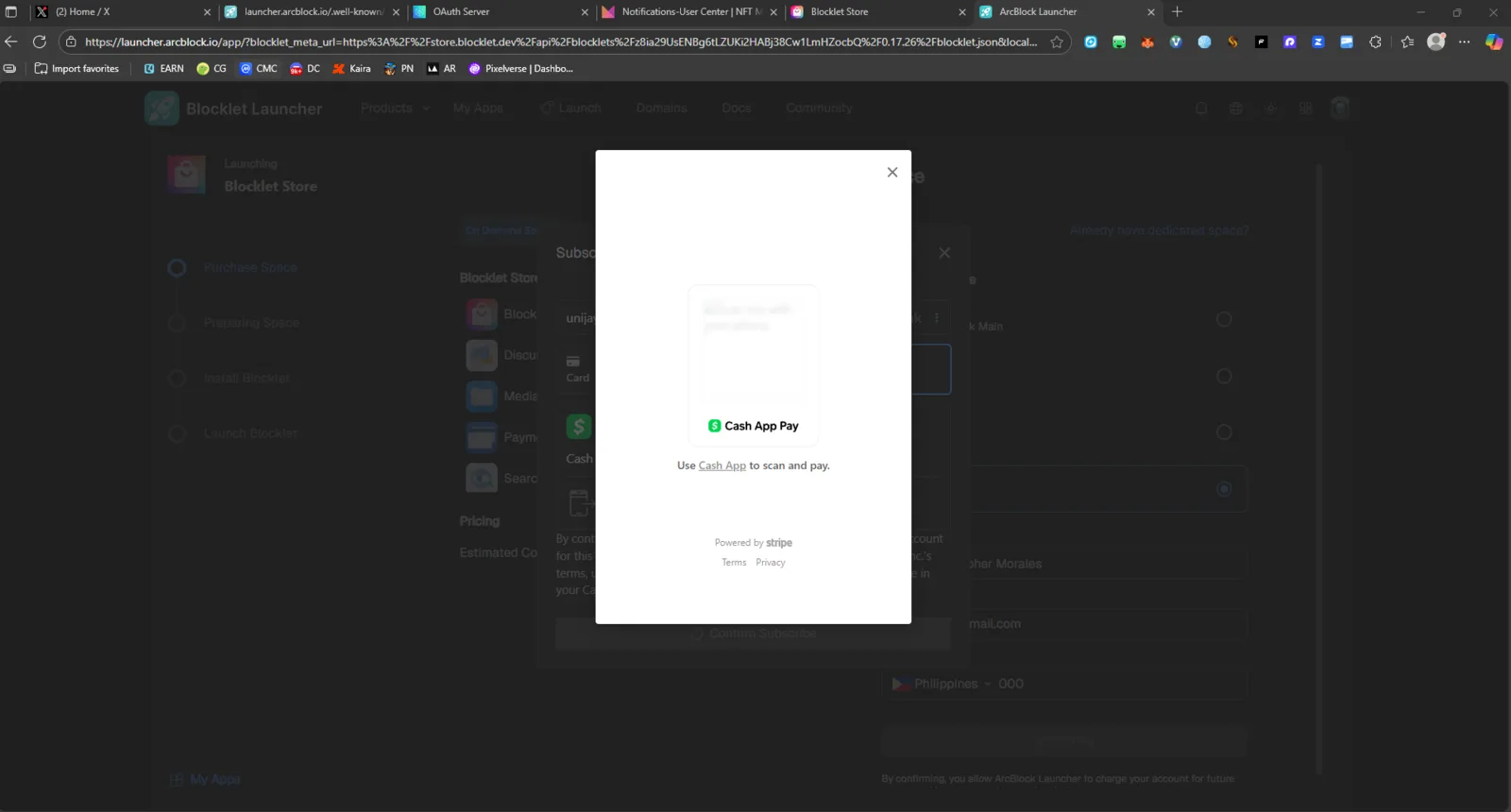
Task: Open the AR bookmark
Action: (441, 69)
